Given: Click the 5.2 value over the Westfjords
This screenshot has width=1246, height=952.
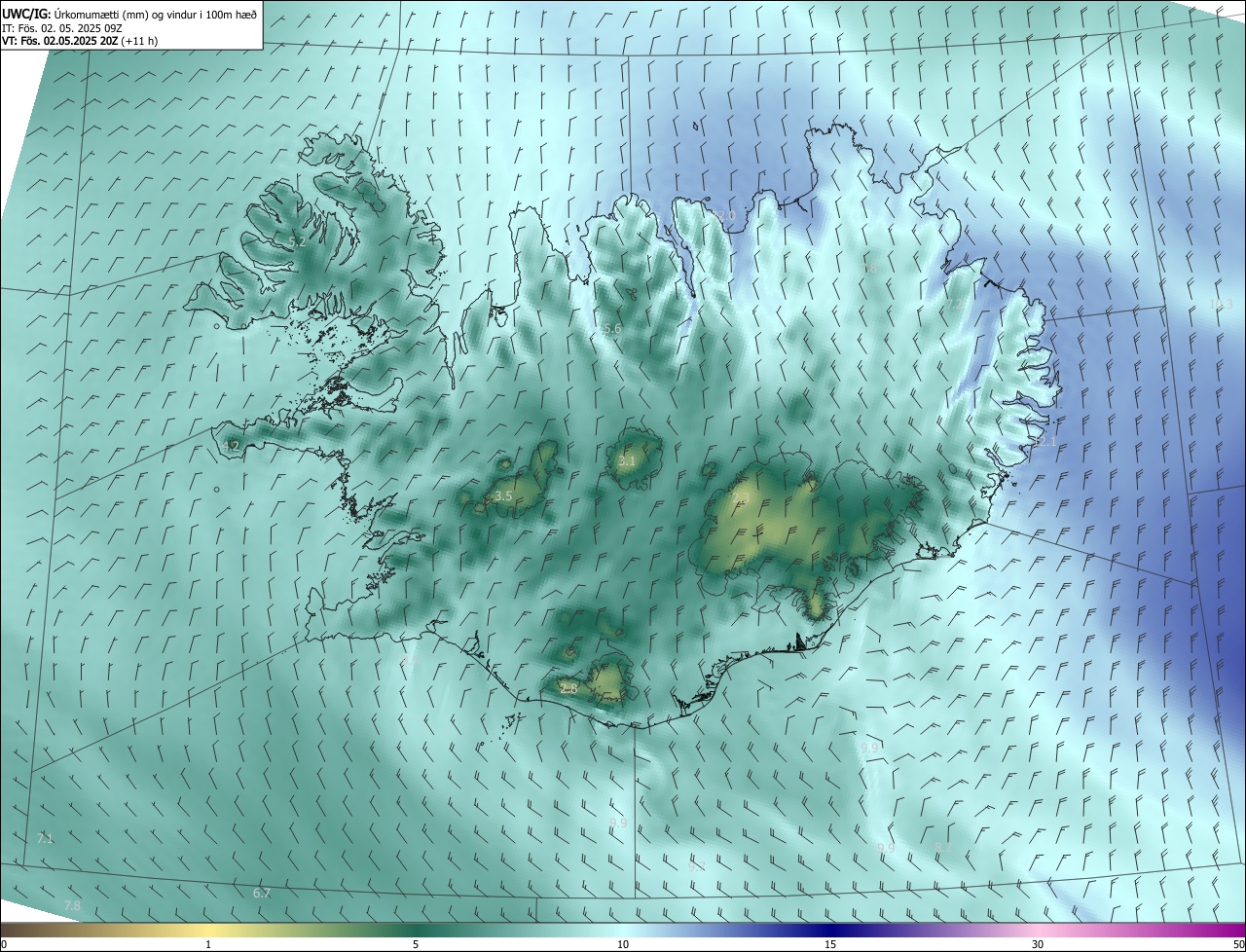Looking at the screenshot, I should click(x=298, y=241).
